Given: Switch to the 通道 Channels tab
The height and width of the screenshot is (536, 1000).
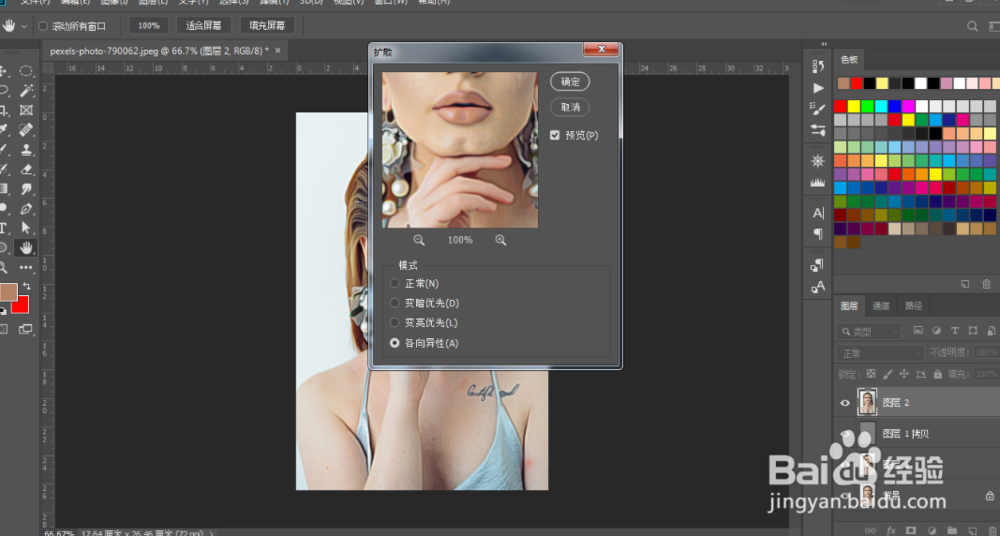Looking at the screenshot, I should [881, 306].
